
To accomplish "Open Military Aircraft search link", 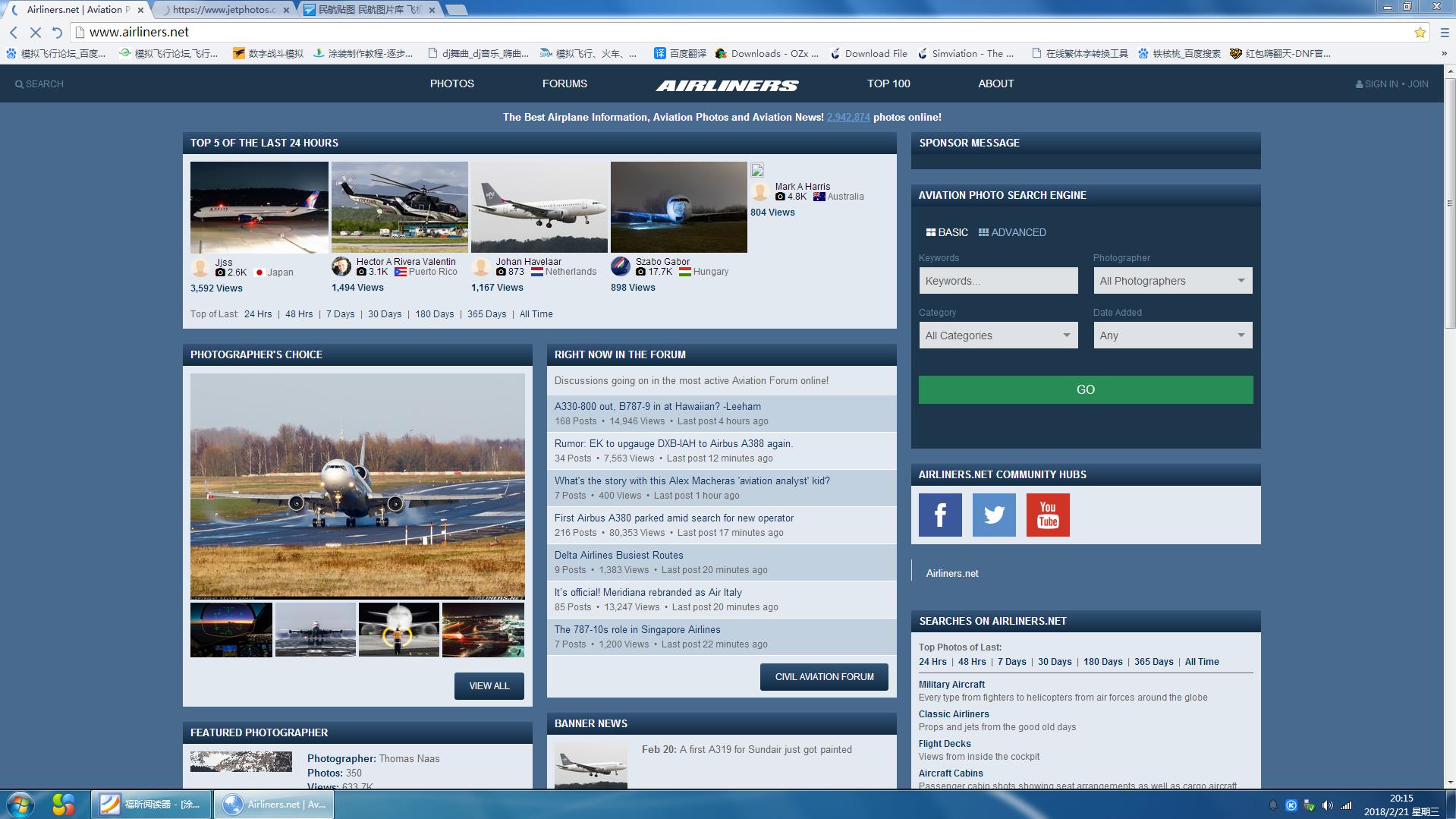I will coord(951,685).
